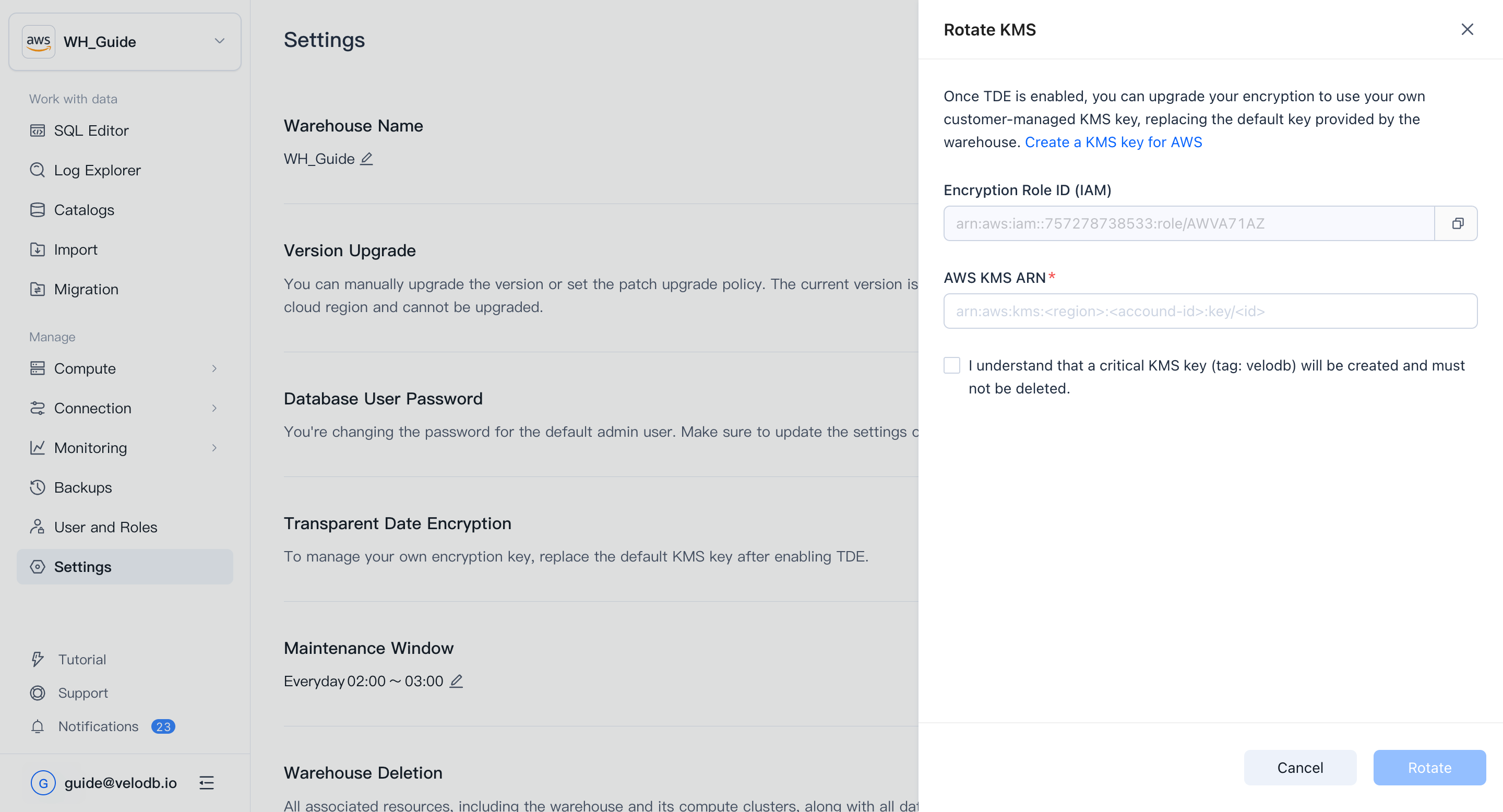Collapse sidebar using menu icon near guide@velodb.io
The height and width of the screenshot is (812, 1503).
207,782
